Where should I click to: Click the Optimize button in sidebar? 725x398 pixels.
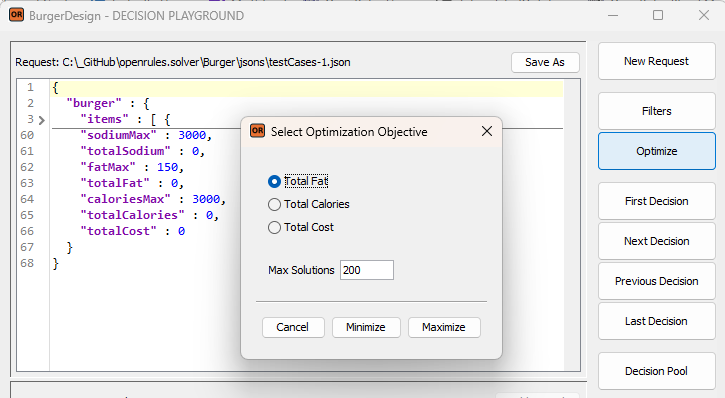tap(657, 151)
